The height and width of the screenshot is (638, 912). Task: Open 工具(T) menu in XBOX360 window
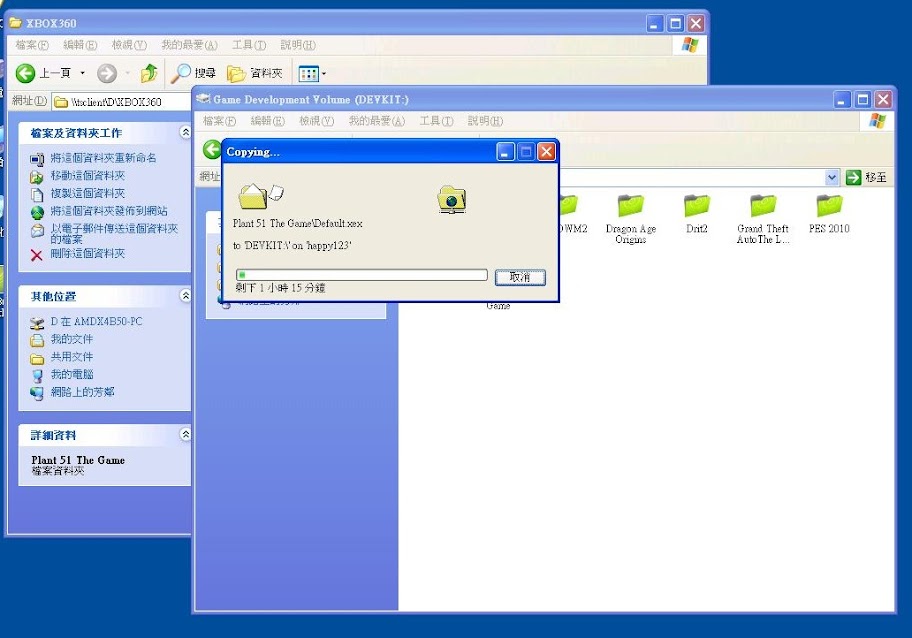pyautogui.click(x=249, y=45)
